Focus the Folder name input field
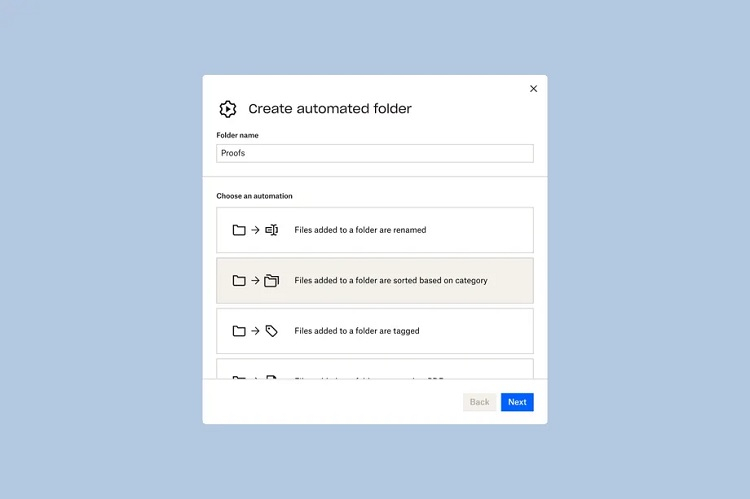Screen dimensions: 750x499 (375, 153)
